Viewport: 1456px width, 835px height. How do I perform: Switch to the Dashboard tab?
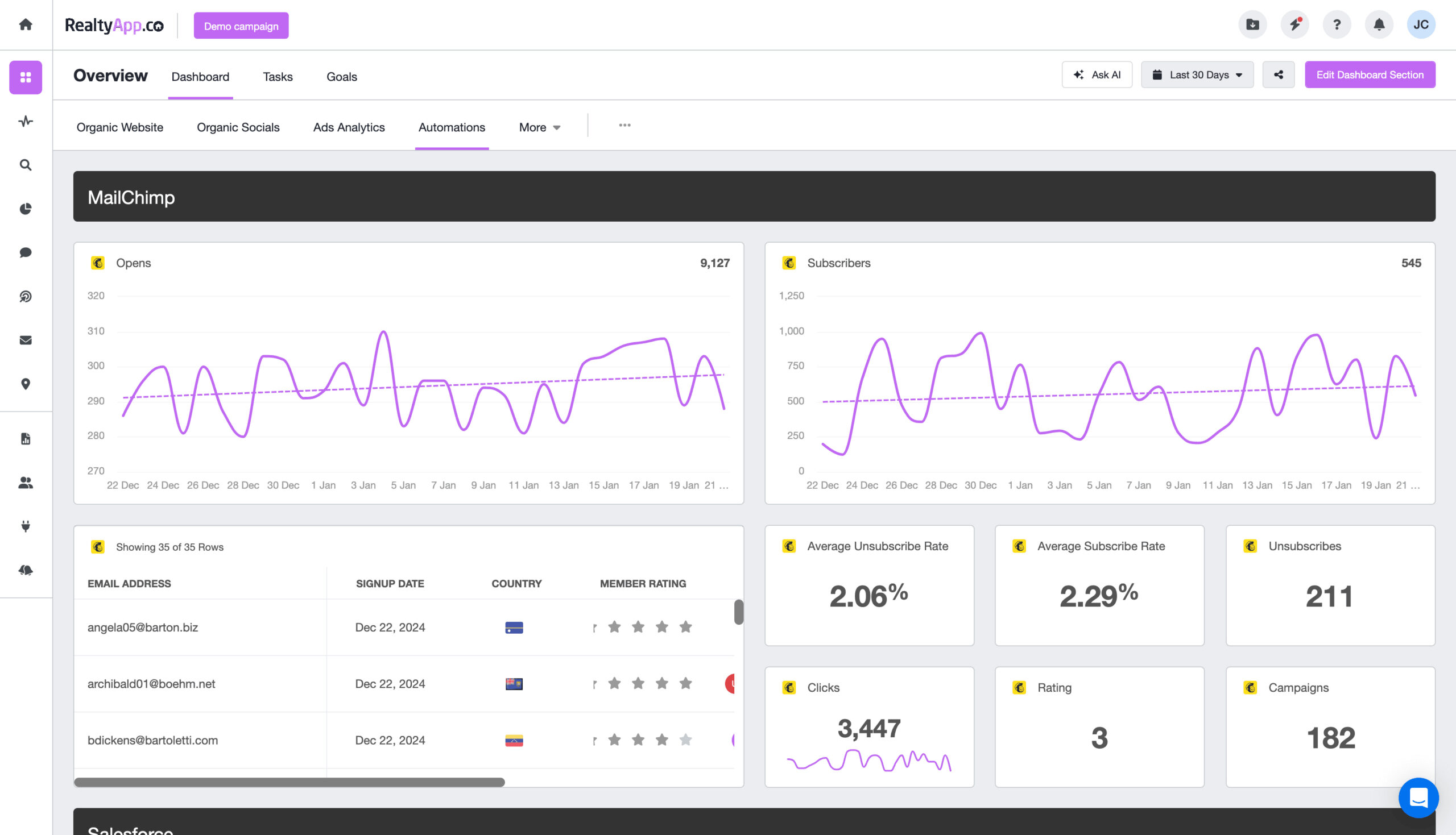200,77
